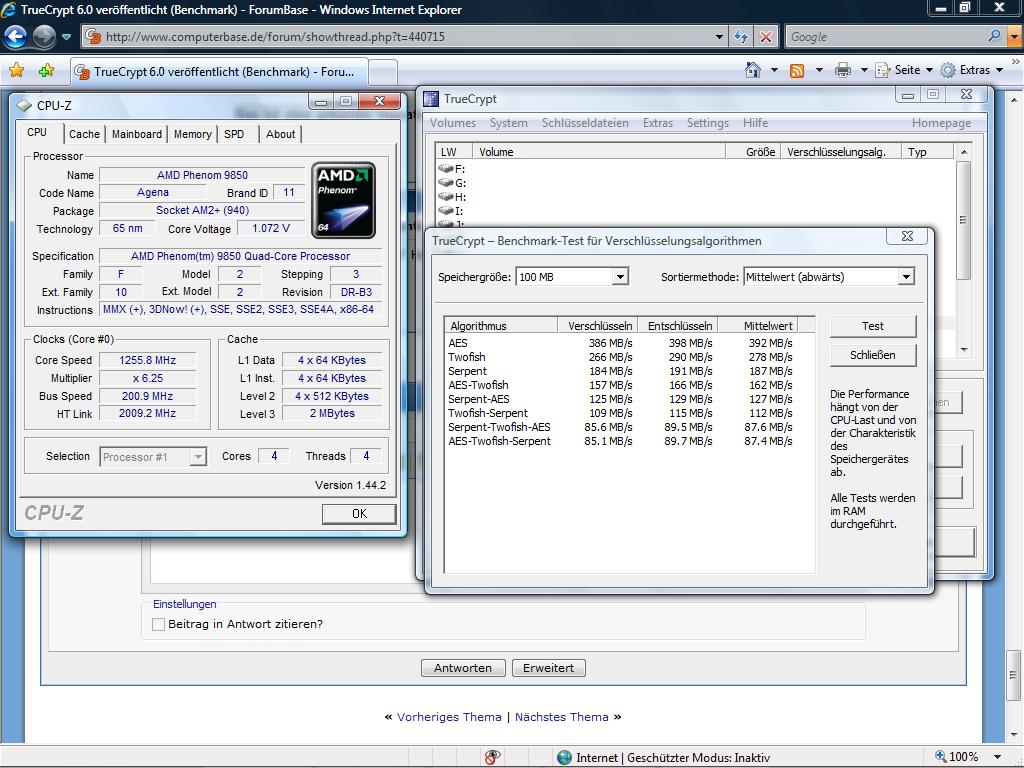Click the stop loading red X icon
Screen dimensions: 1024x768
pyautogui.click(x=765, y=37)
